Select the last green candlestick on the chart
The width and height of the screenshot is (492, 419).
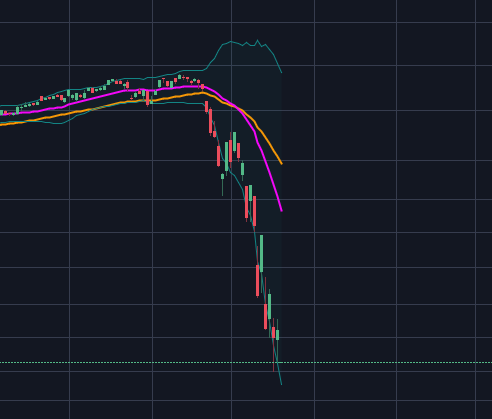tap(277, 335)
